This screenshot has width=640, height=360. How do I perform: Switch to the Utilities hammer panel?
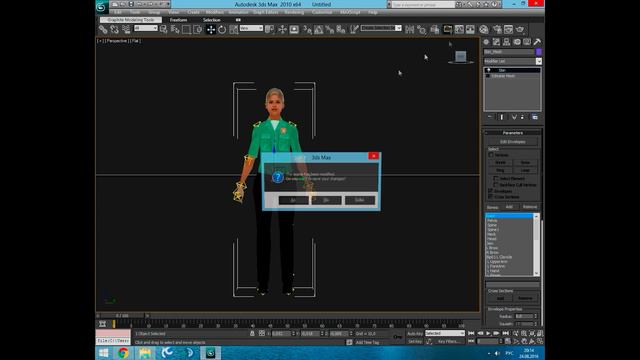coord(537,42)
